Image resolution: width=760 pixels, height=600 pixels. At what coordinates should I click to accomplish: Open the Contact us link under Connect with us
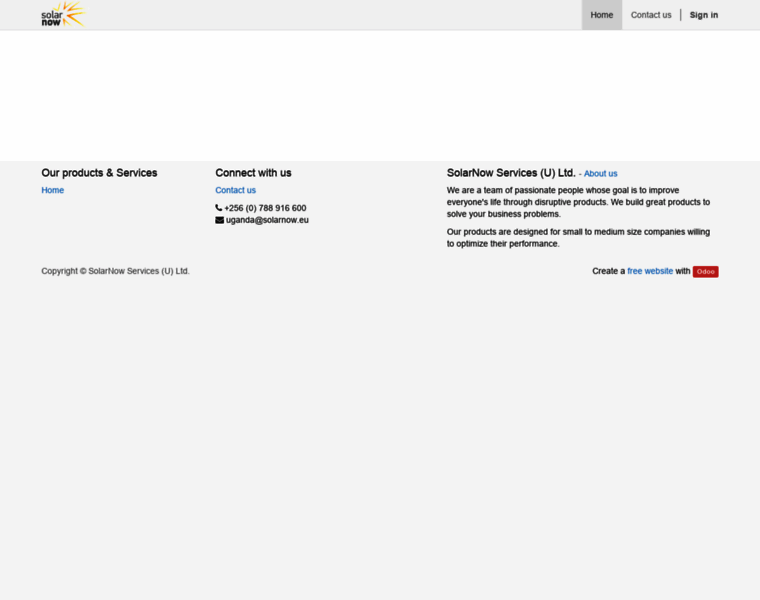click(235, 190)
